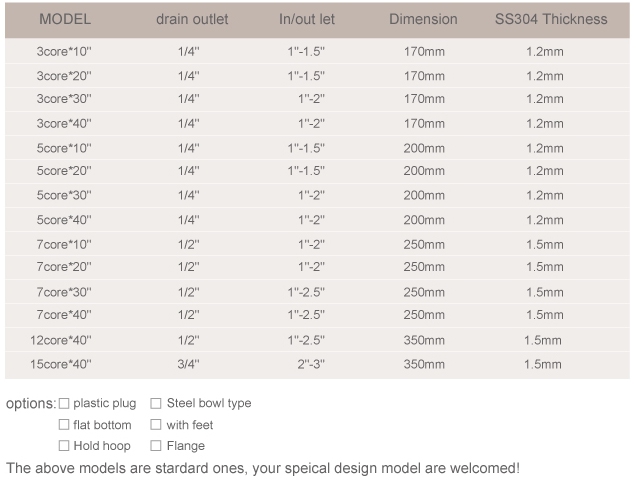
Task: Select the 3core*10" model cell
Action: tap(64, 51)
